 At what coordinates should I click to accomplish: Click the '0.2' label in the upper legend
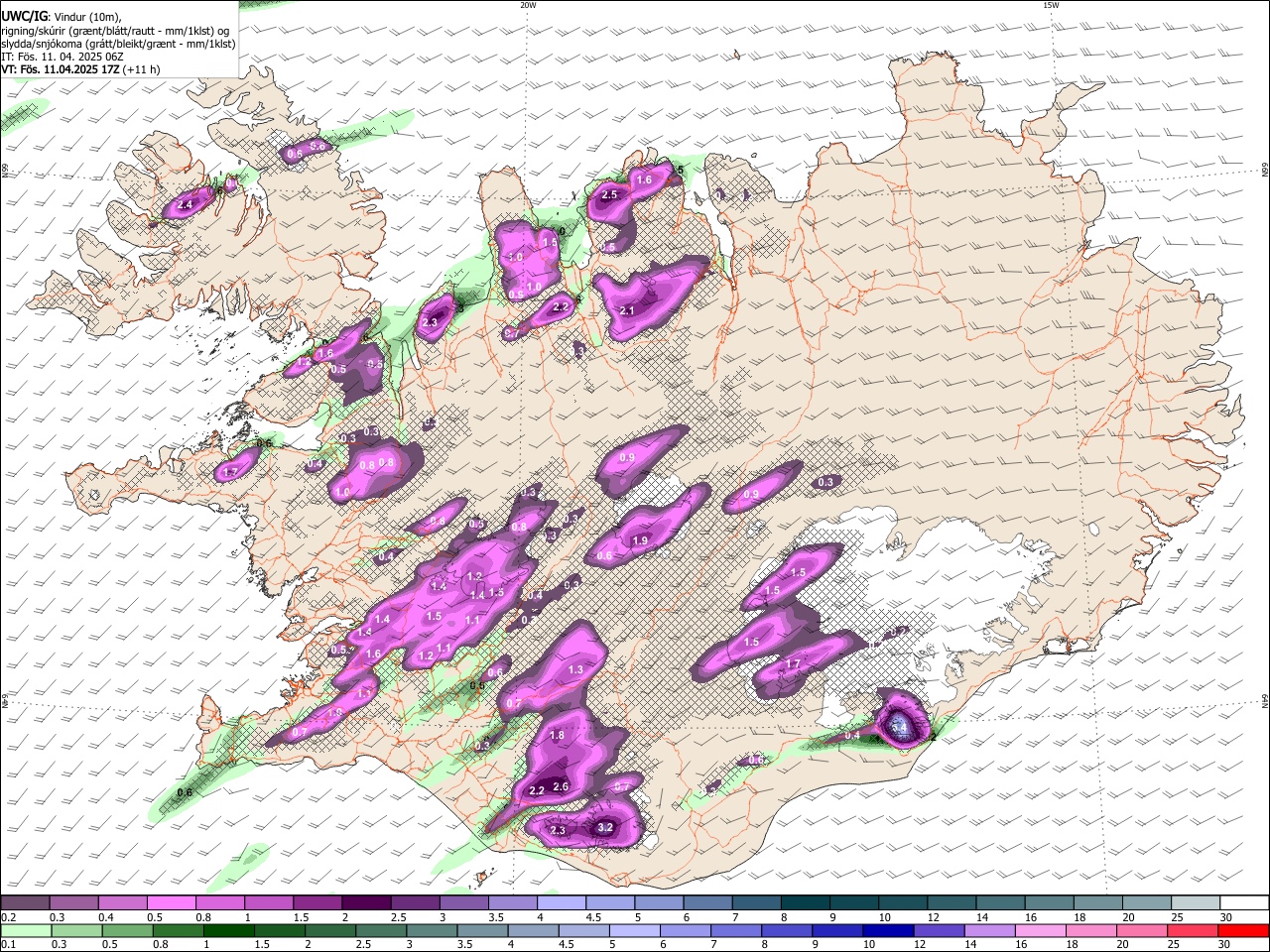click(x=8, y=917)
